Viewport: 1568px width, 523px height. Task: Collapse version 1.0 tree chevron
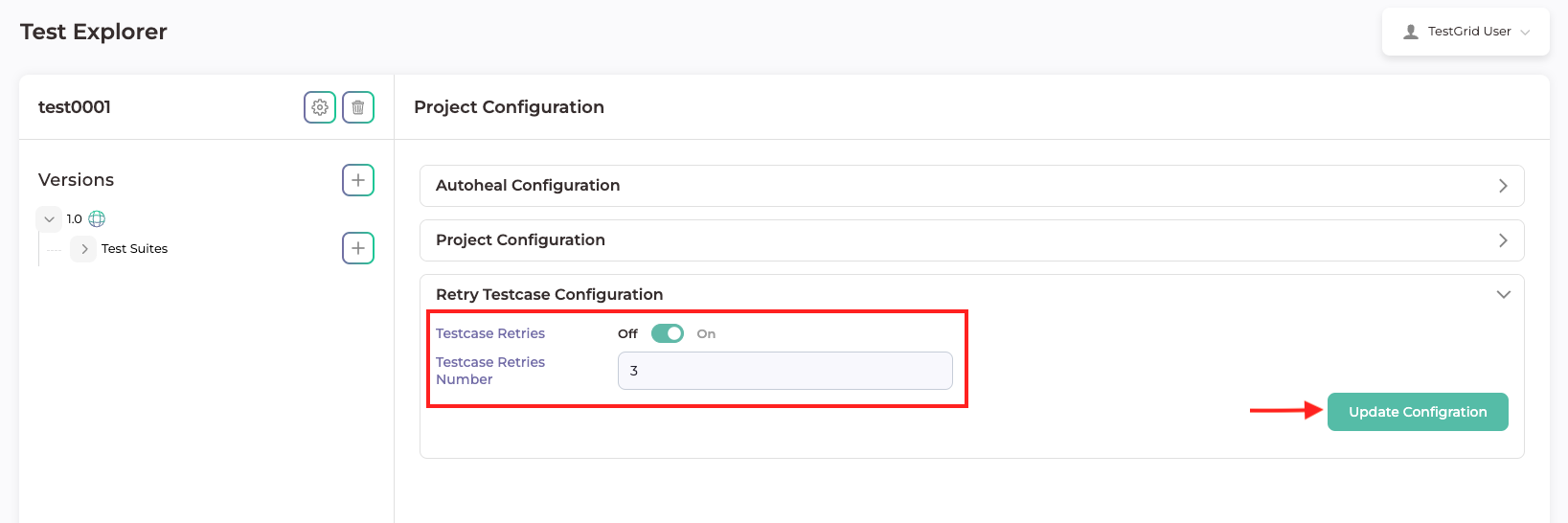(x=49, y=219)
